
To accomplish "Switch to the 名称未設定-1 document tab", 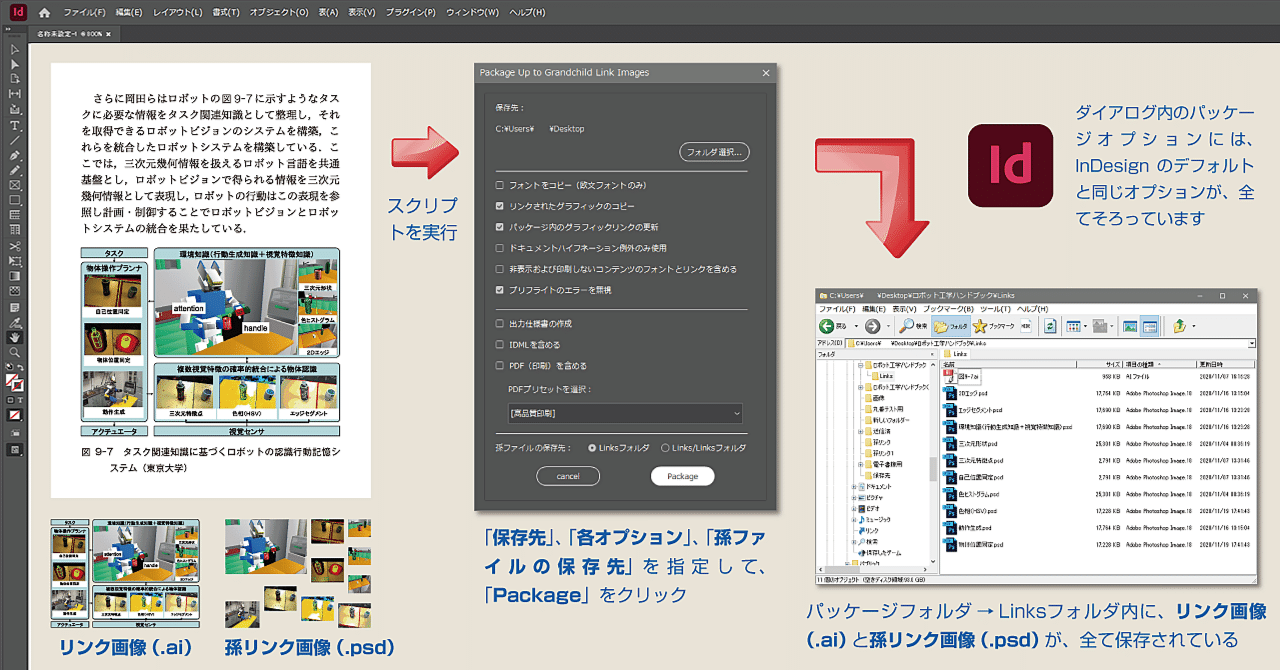I will click(55, 32).
